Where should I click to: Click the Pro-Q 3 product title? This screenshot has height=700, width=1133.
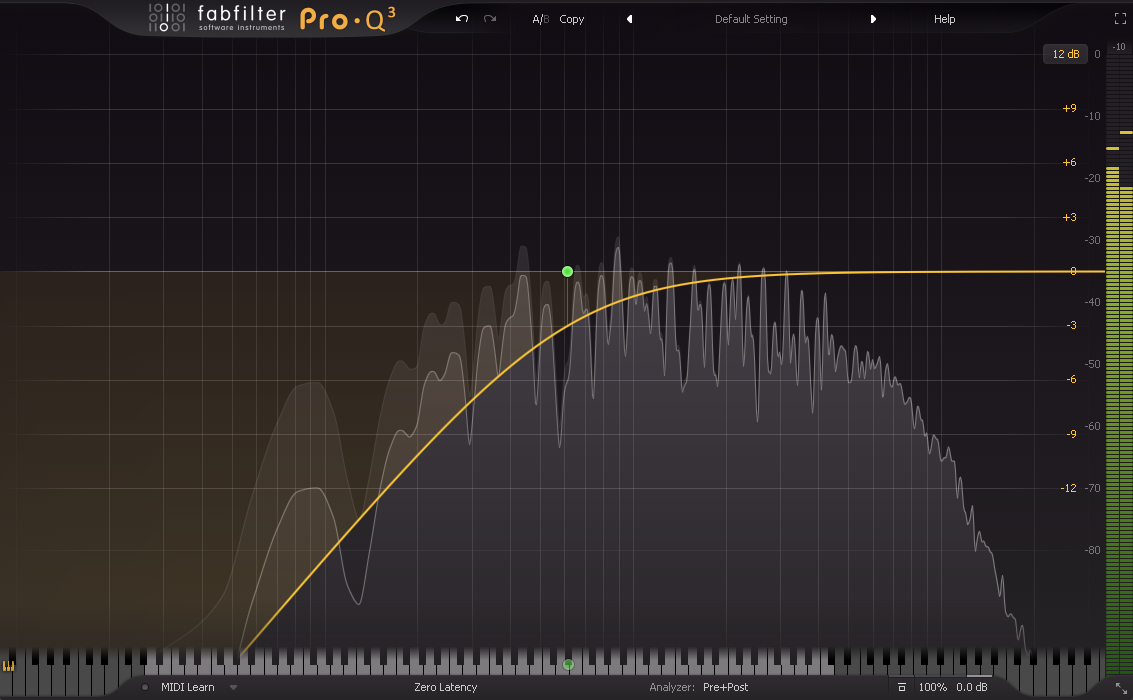point(348,20)
